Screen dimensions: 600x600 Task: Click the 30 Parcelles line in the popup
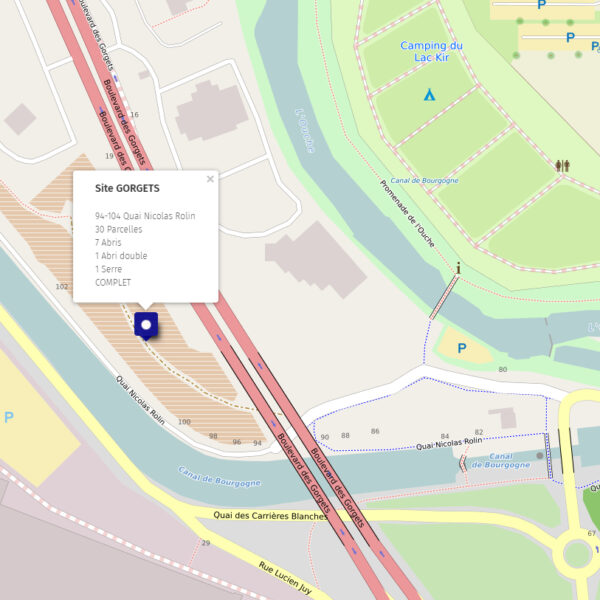point(119,229)
